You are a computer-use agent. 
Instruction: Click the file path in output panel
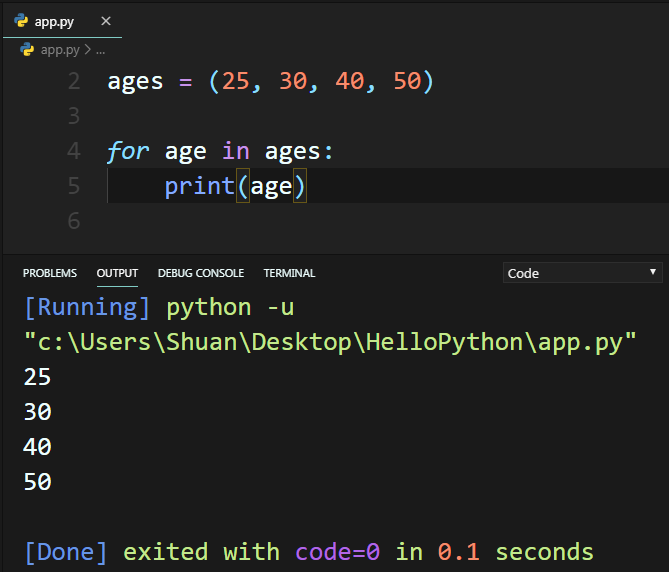[x=330, y=342]
